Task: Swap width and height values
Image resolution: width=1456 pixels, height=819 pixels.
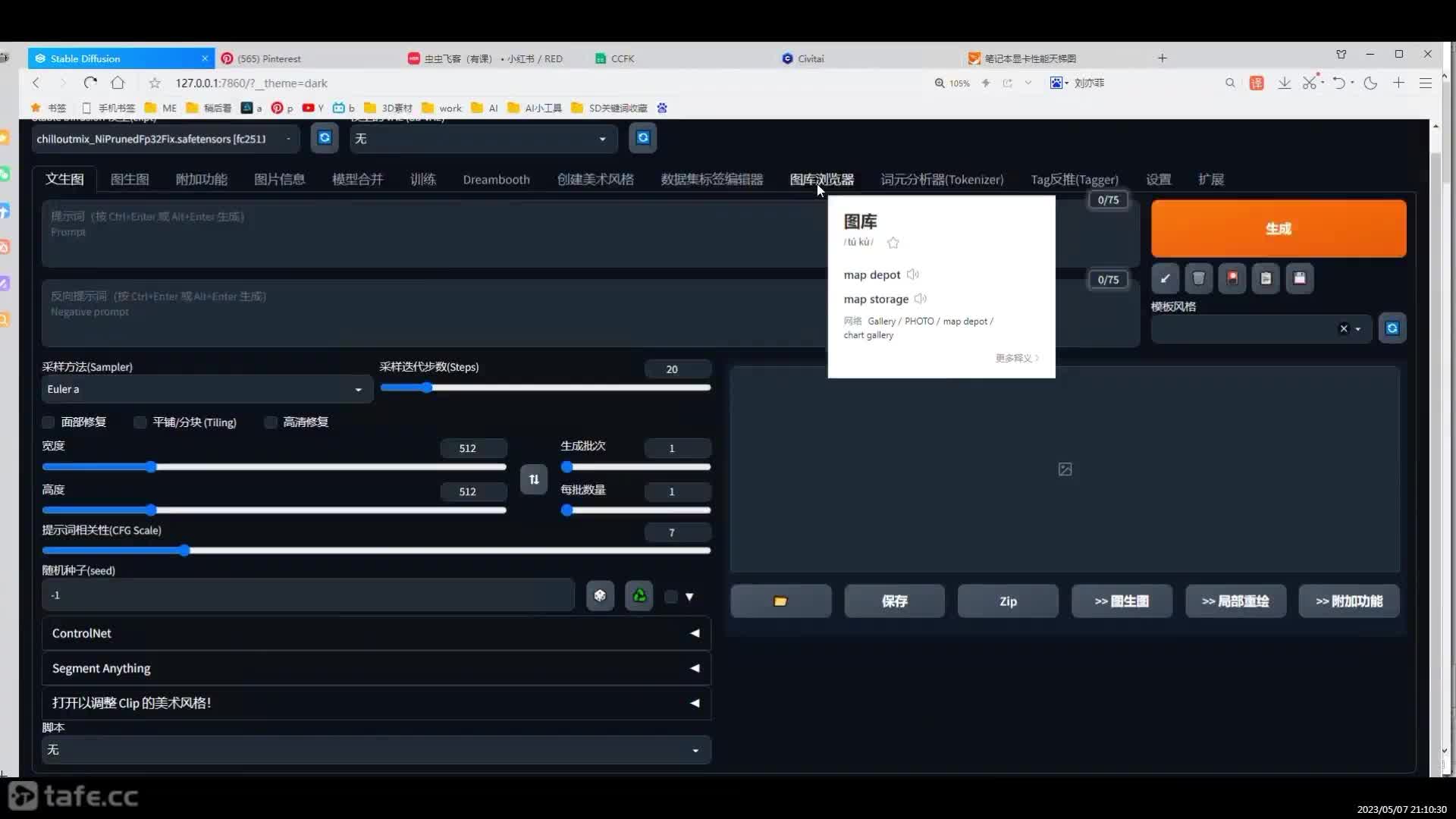Action: pyautogui.click(x=534, y=479)
